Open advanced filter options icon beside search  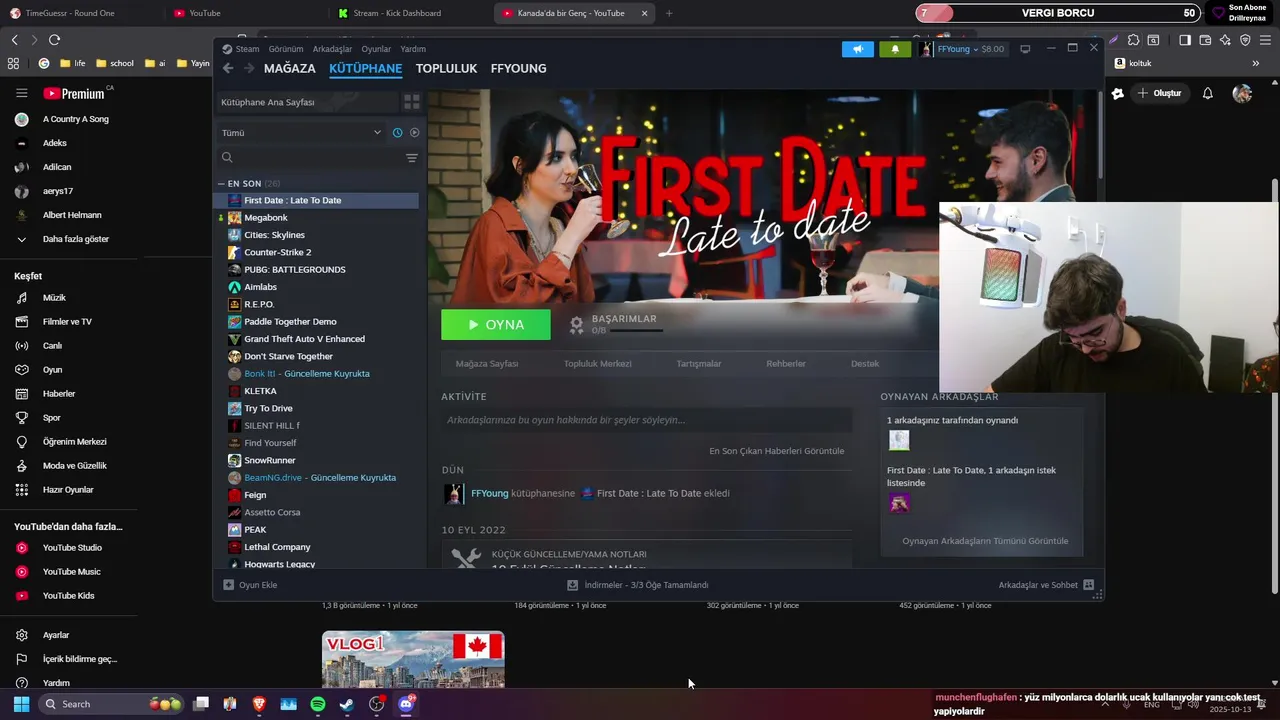coord(411,158)
